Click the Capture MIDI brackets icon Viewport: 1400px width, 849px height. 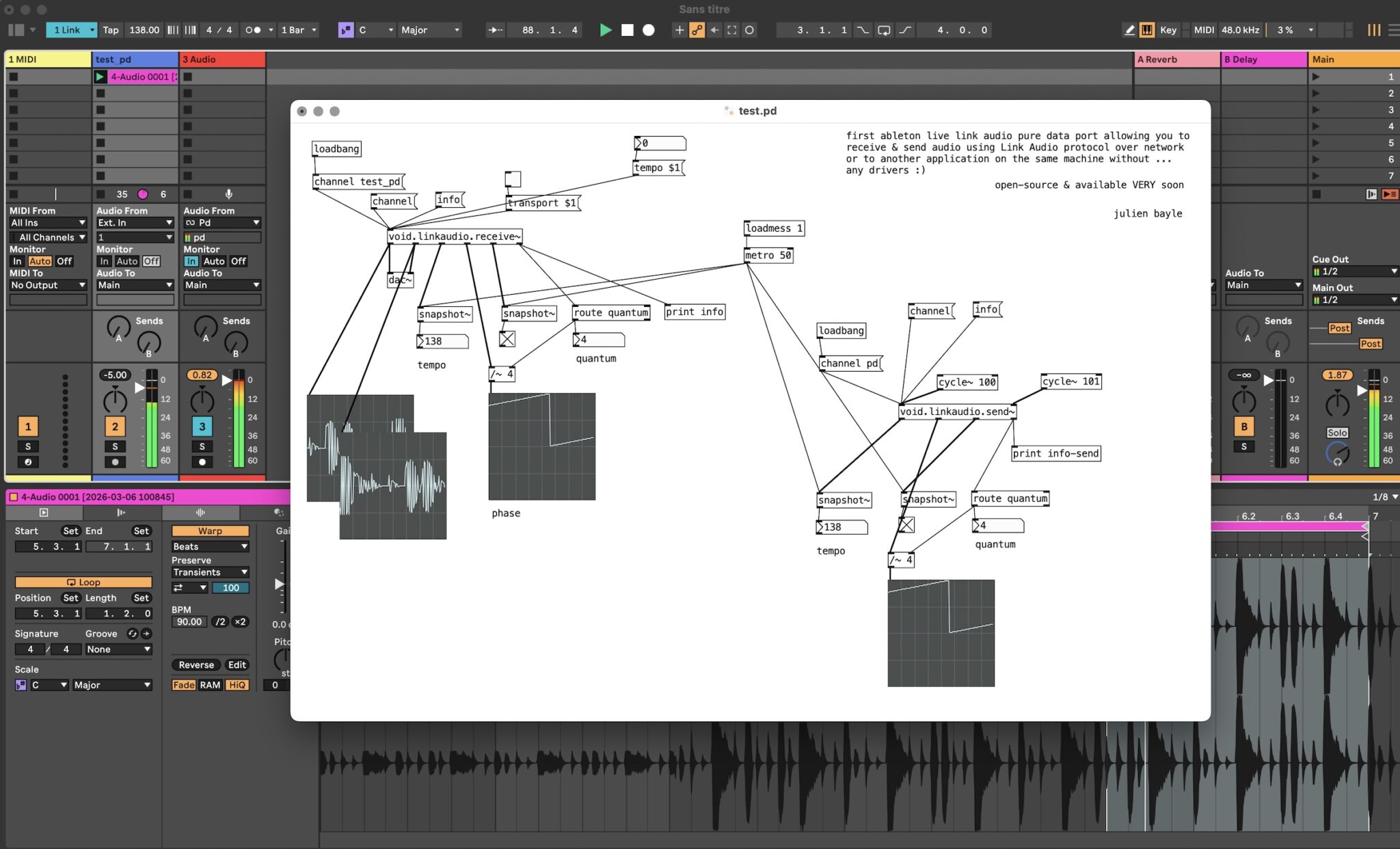731,30
